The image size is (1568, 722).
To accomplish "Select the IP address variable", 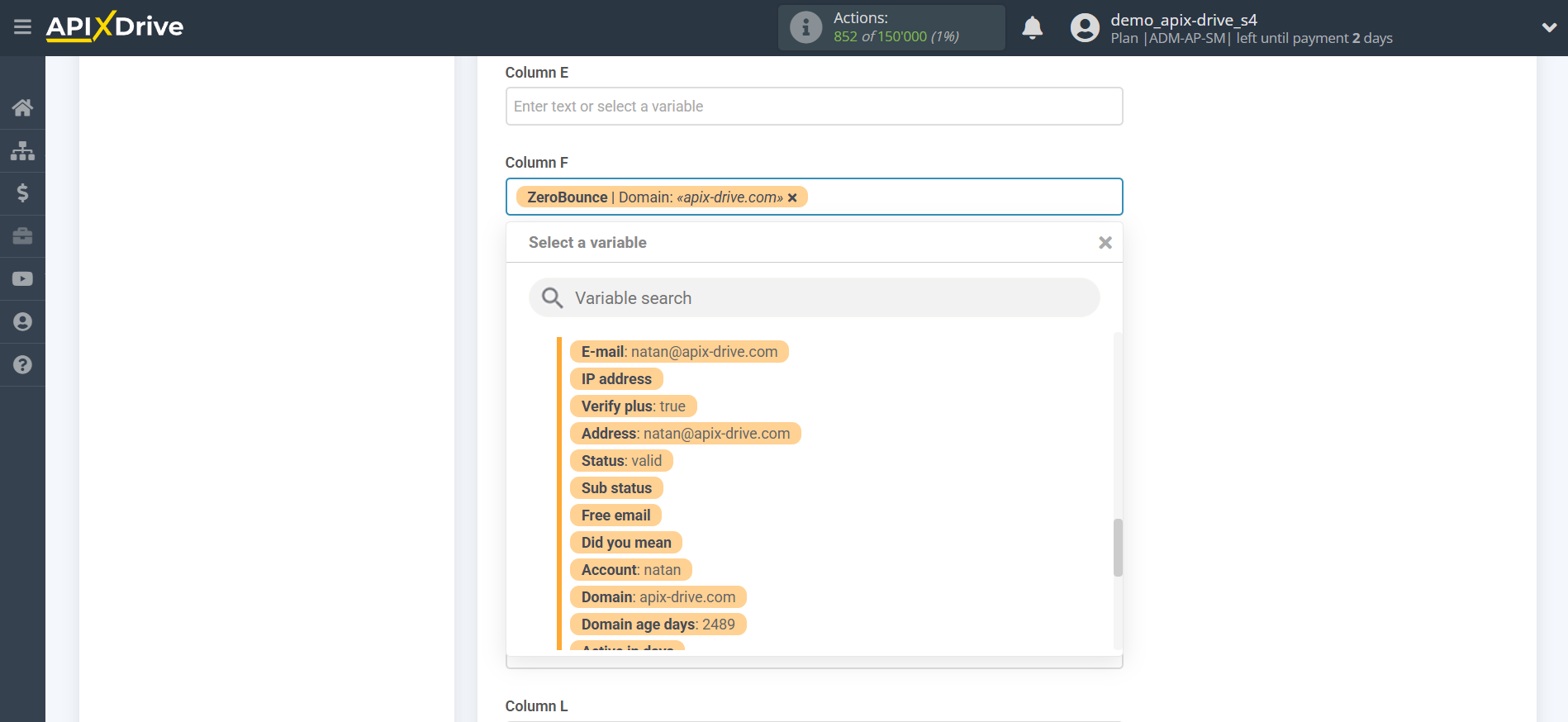I will (x=616, y=379).
